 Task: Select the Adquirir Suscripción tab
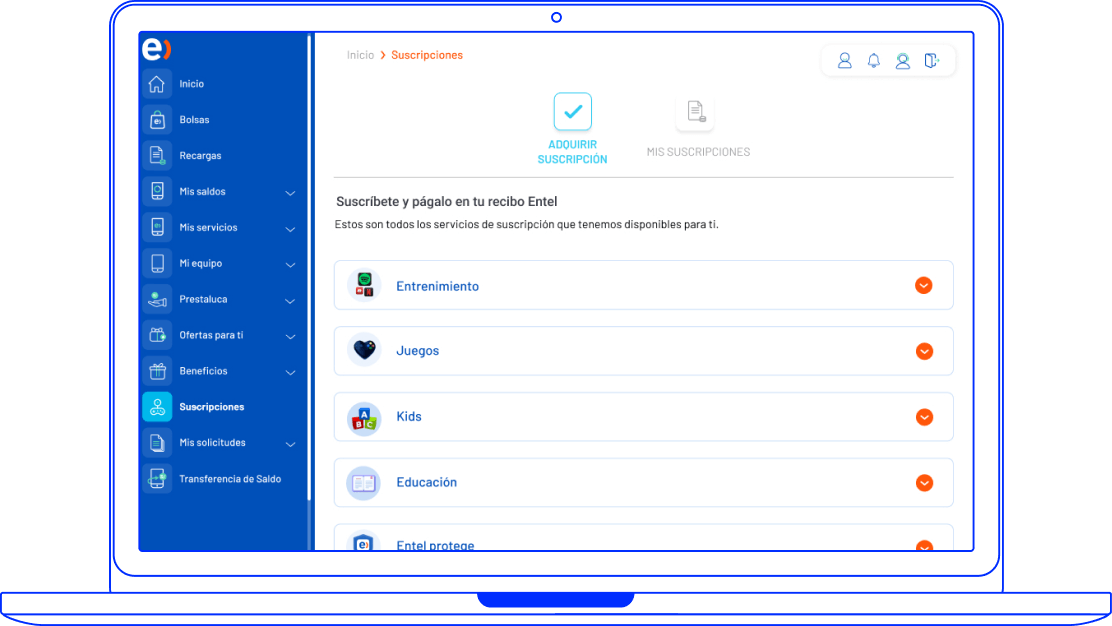[x=572, y=128]
